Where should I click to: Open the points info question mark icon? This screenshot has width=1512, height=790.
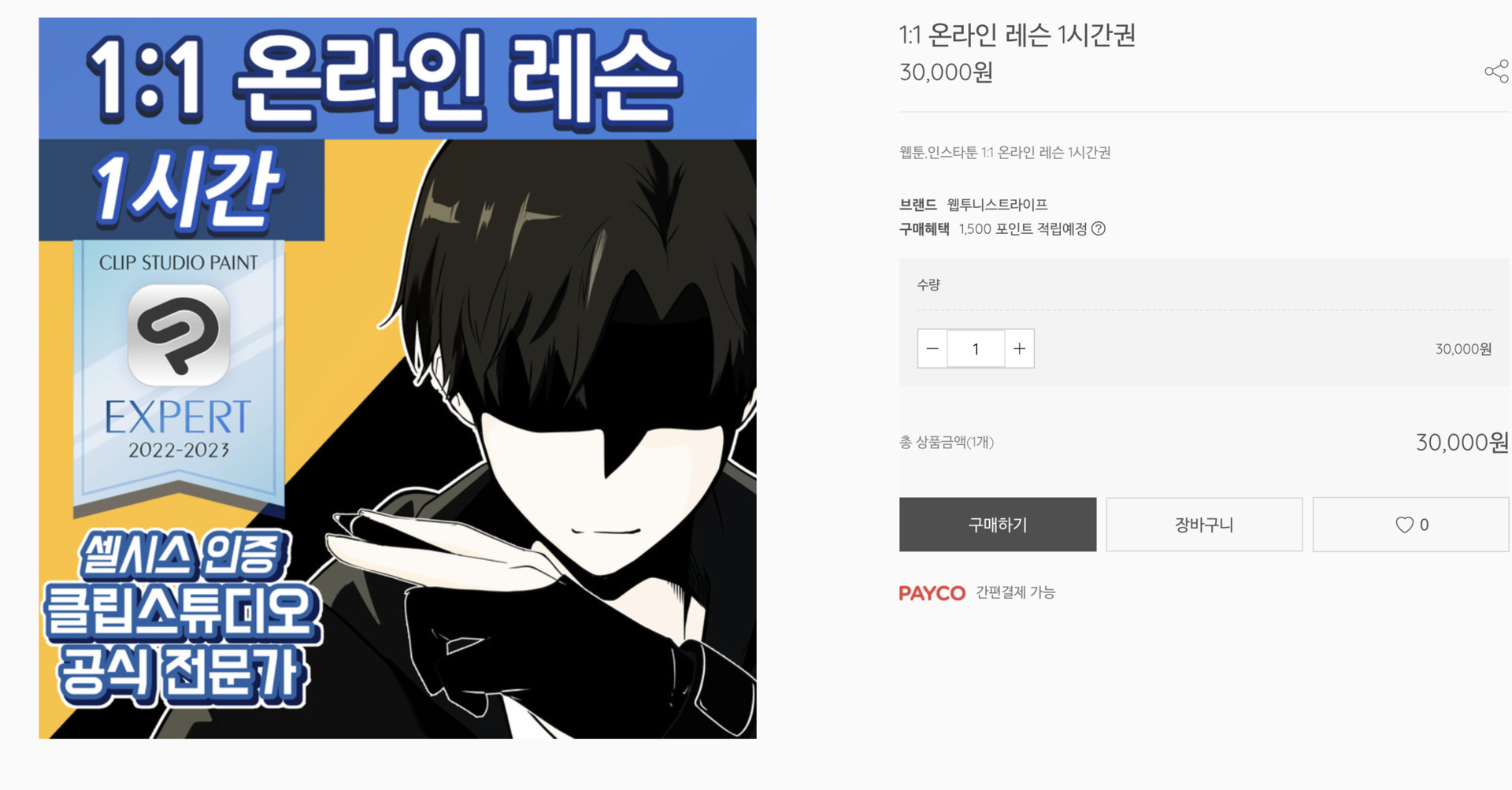(x=1099, y=228)
